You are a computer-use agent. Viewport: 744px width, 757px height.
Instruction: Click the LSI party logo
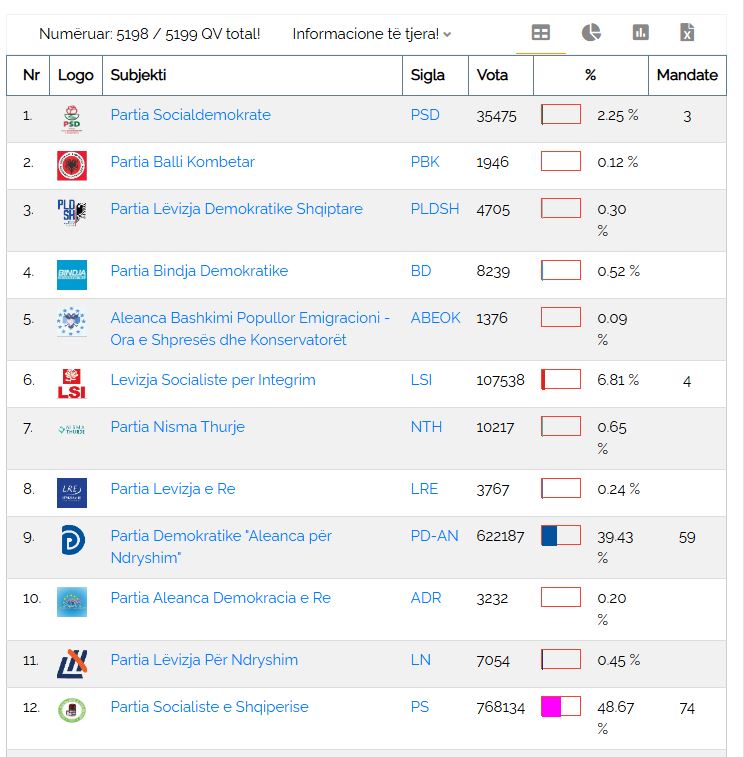72,384
